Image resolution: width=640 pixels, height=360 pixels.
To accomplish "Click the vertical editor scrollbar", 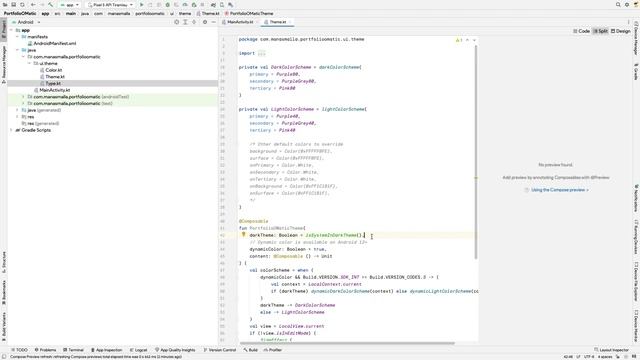I will coord(476,152).
